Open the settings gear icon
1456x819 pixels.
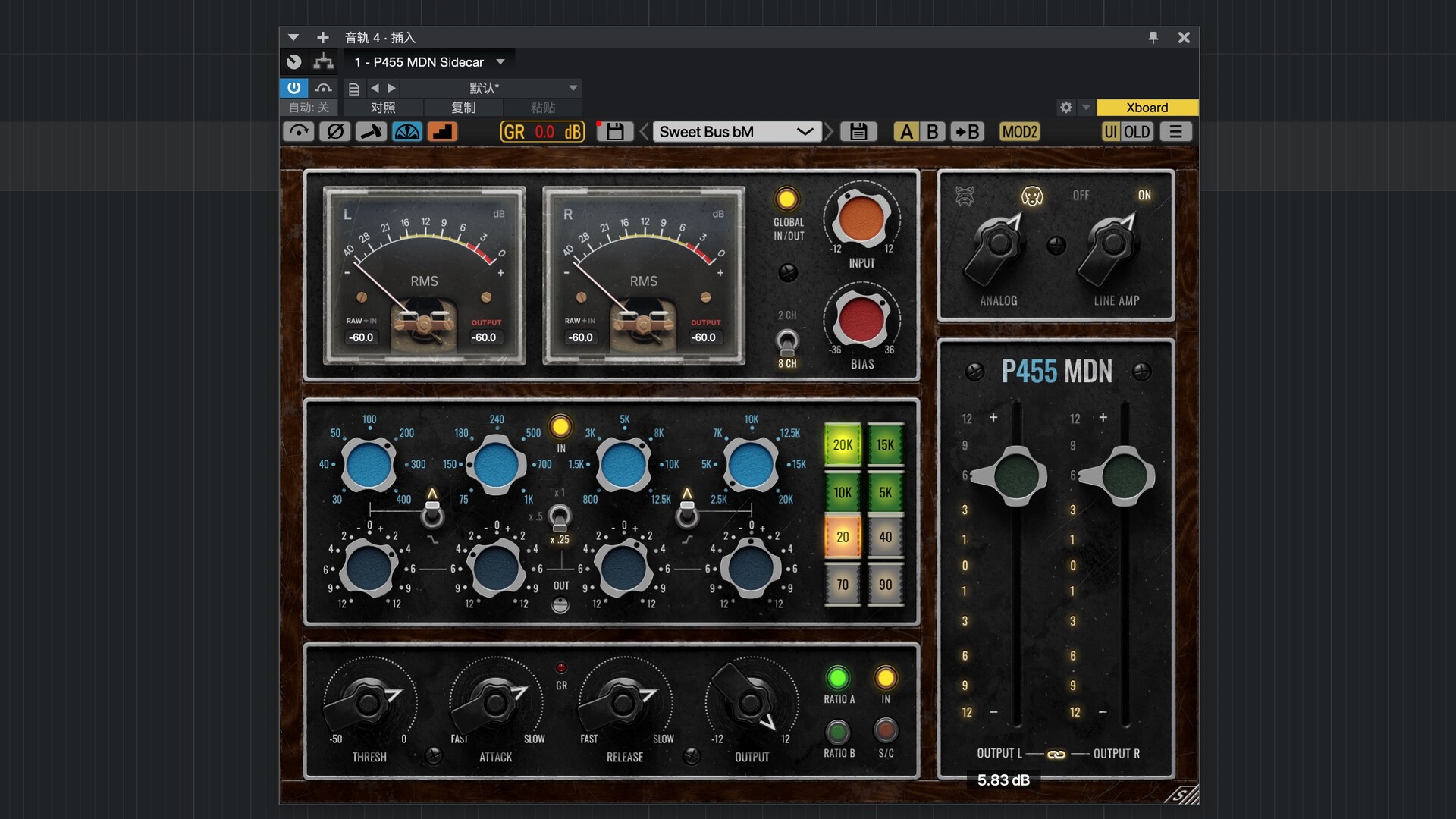[x=1066, y=108]
